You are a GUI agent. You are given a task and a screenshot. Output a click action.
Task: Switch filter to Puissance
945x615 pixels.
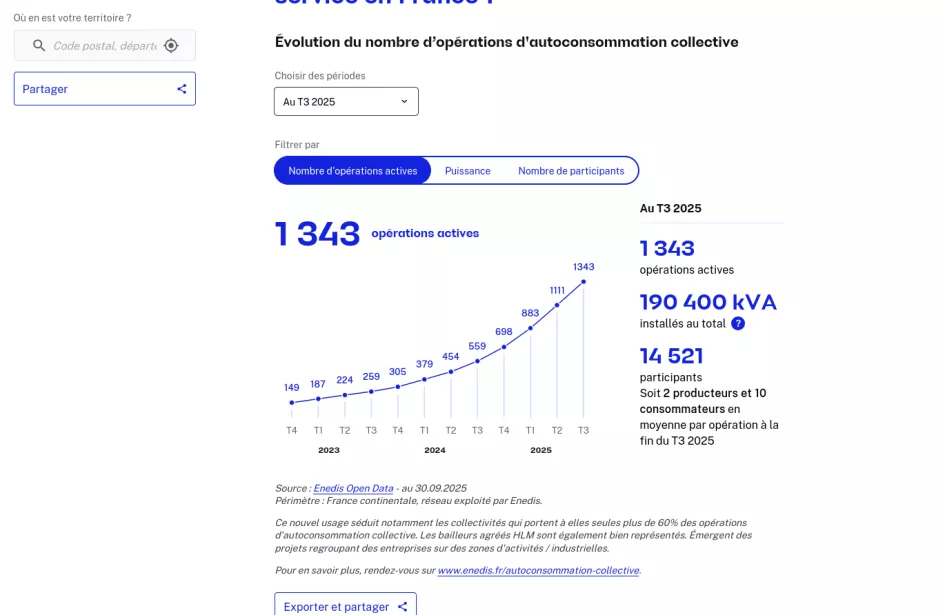pyautogui.click(x=467, y=171)
